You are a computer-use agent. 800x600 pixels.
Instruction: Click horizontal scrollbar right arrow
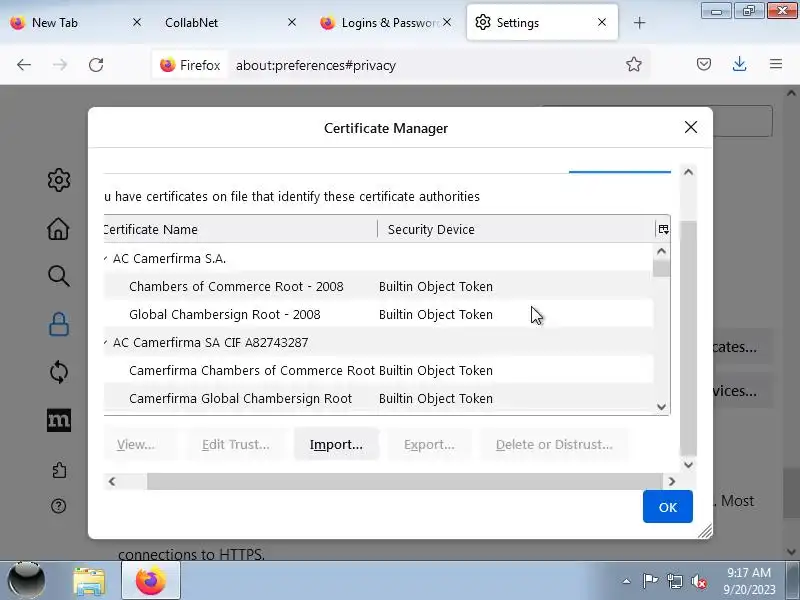[671, 481]
